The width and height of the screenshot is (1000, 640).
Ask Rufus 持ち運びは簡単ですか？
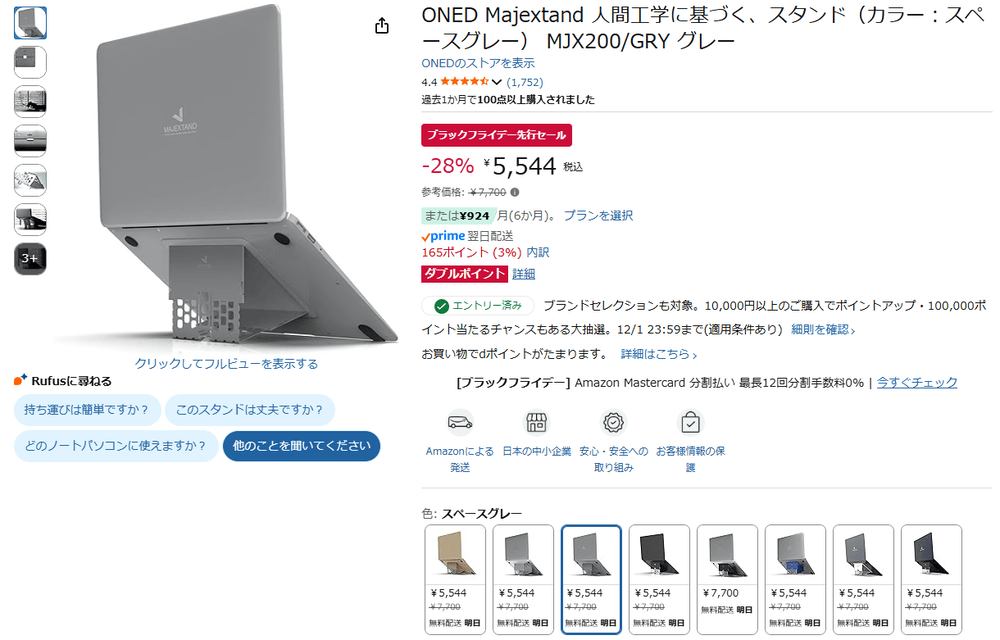click(x=87, y=410)
